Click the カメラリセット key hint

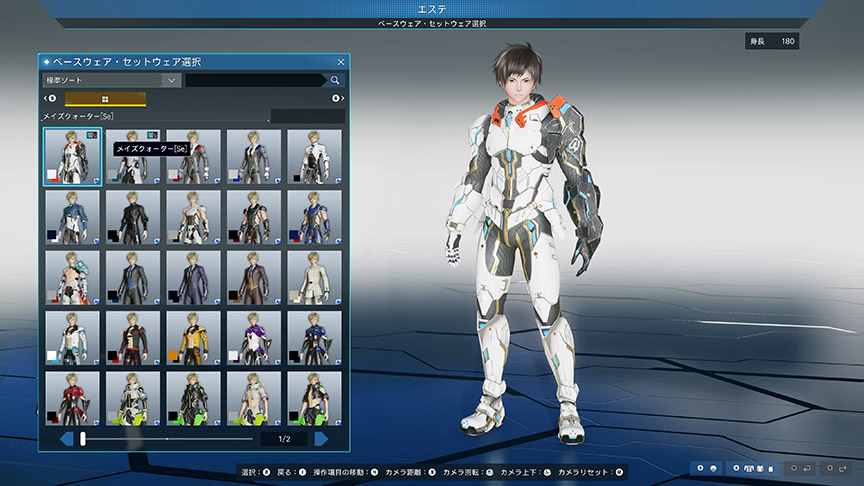[x=590, y=472]
